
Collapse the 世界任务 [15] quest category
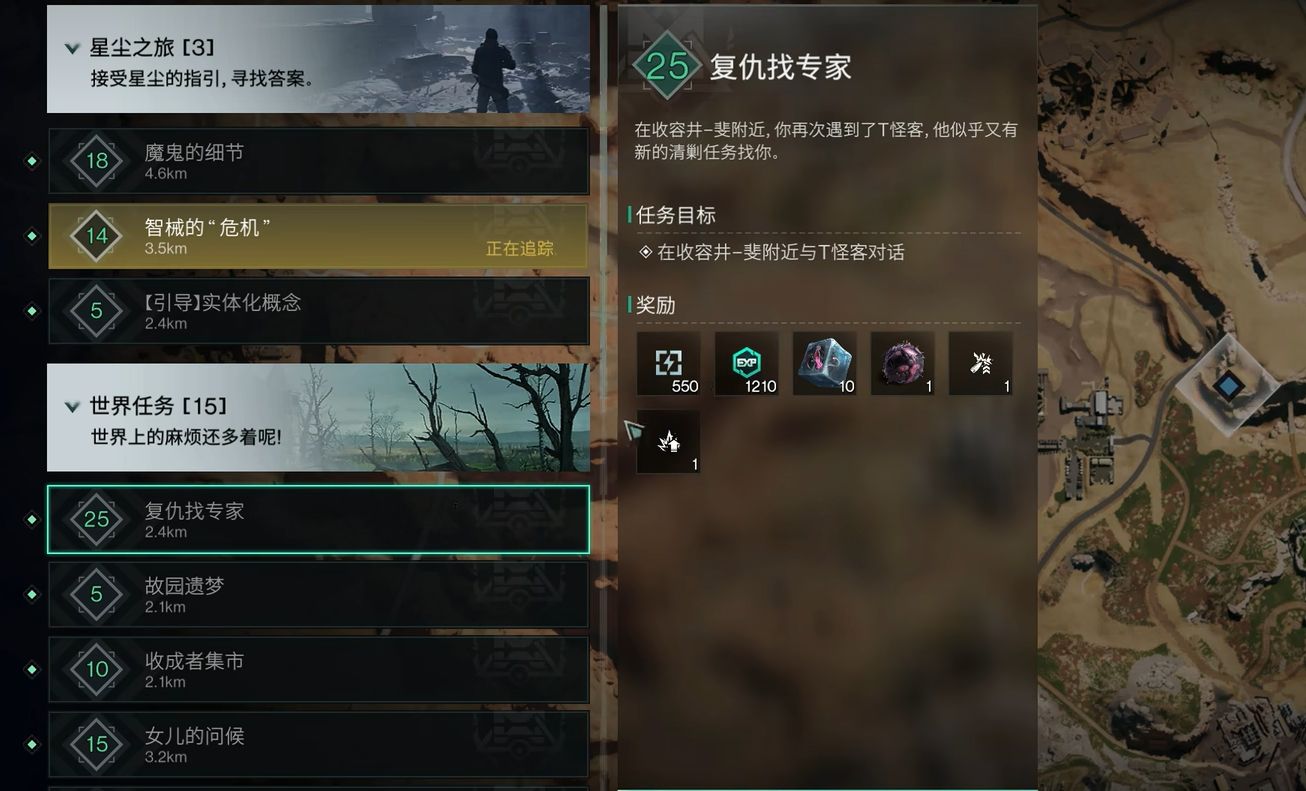point(72,406)
